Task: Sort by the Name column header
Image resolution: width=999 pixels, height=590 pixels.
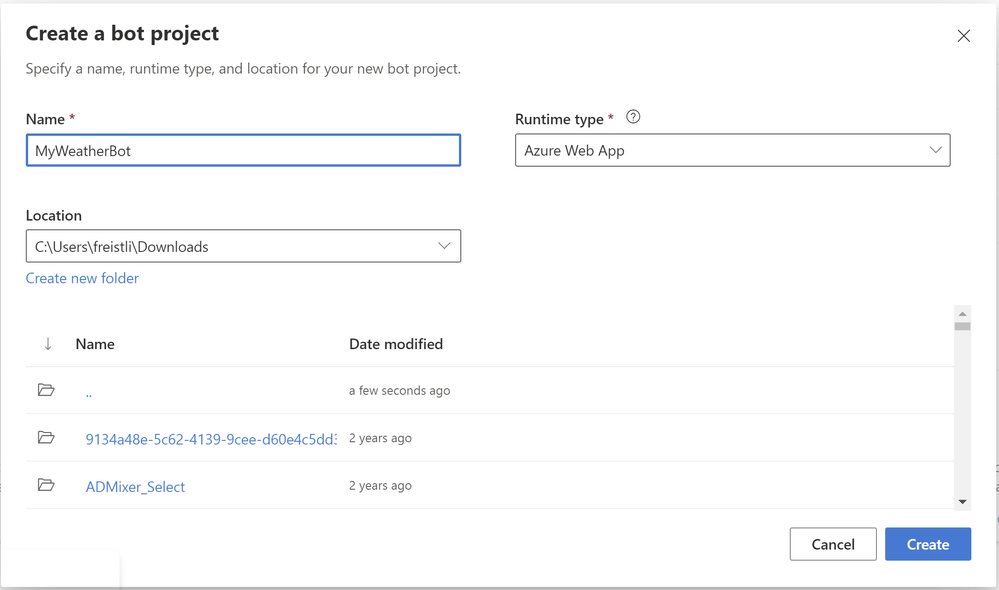Action: pyautogui.click(x=95, y=343)
